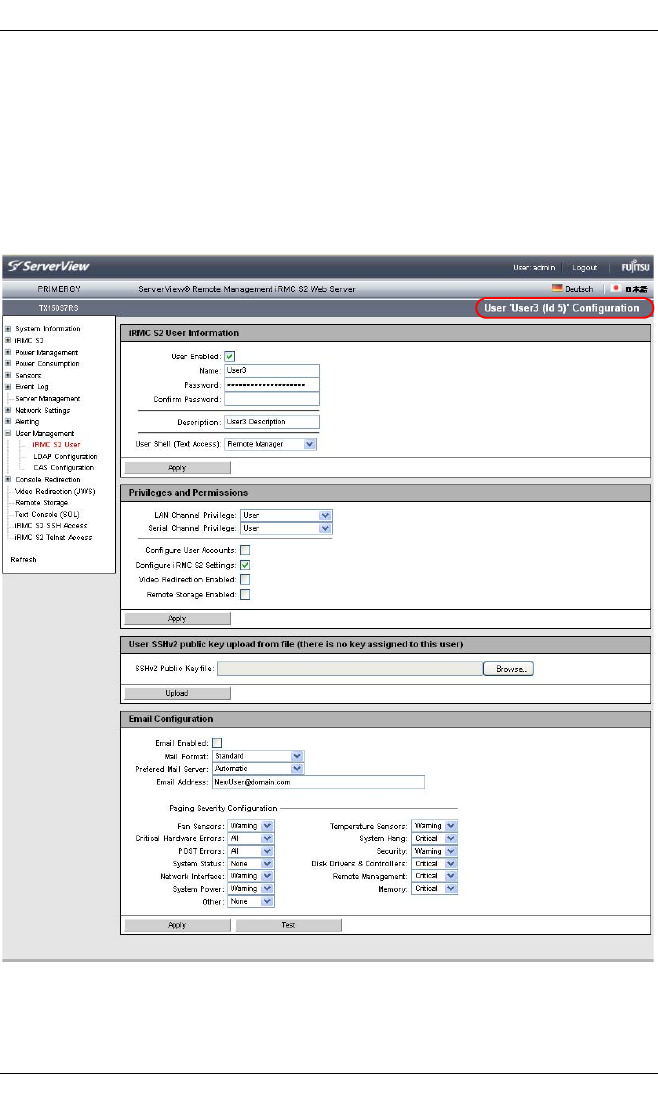The image size is (658, 1105).
Task: Open Server Management page
Action: 47,399
